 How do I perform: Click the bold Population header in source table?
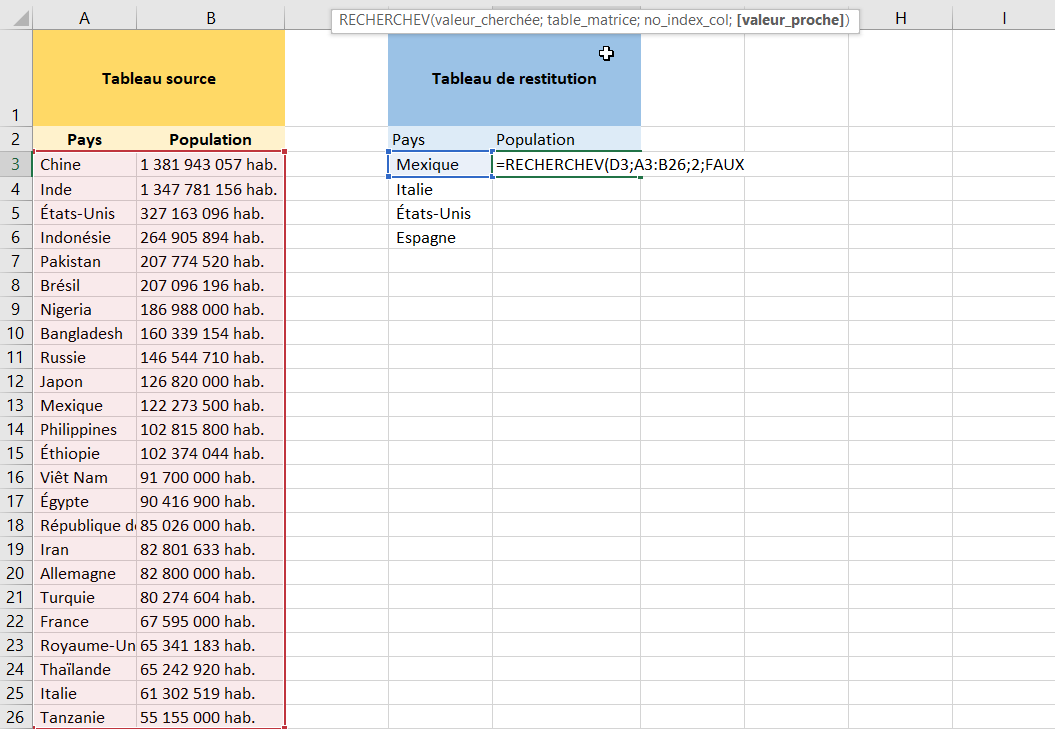[x=210, y=140]
